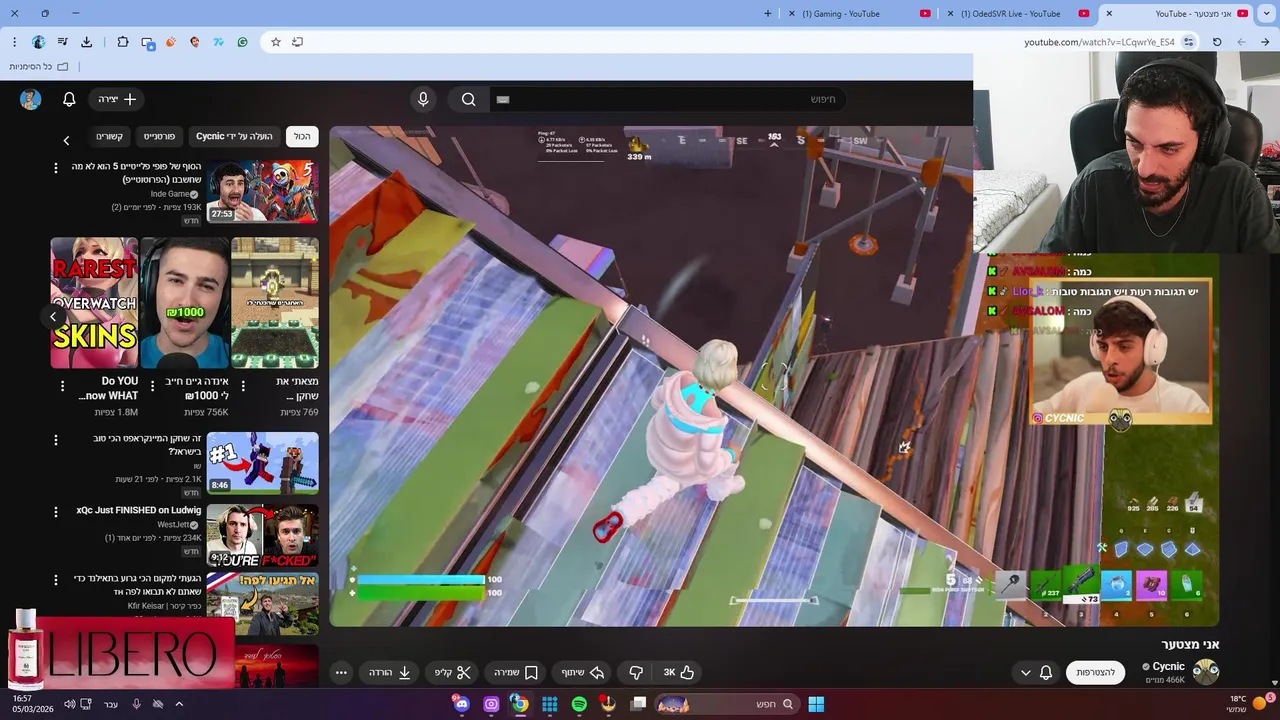Open Chrome from the taskbar
Viewport: 1280px width, 720px height.
pyautogui.click(x=520, y=704)
